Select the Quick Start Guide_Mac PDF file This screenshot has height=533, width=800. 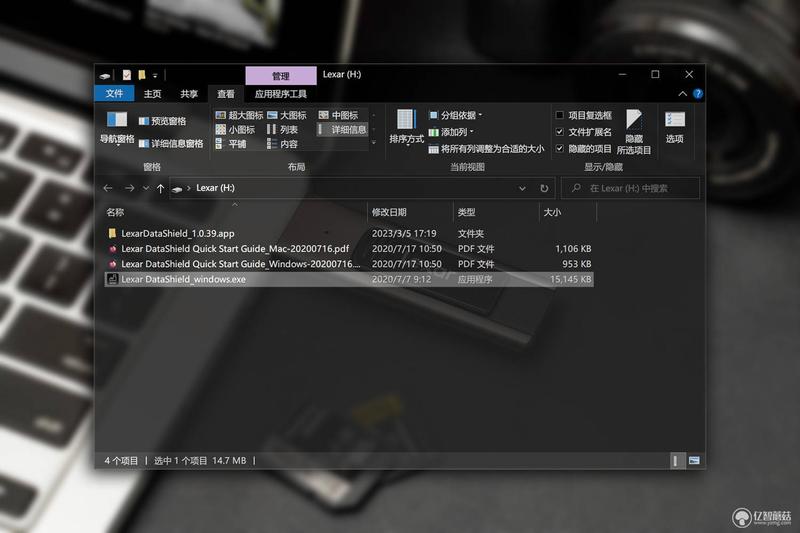[348, 249]
